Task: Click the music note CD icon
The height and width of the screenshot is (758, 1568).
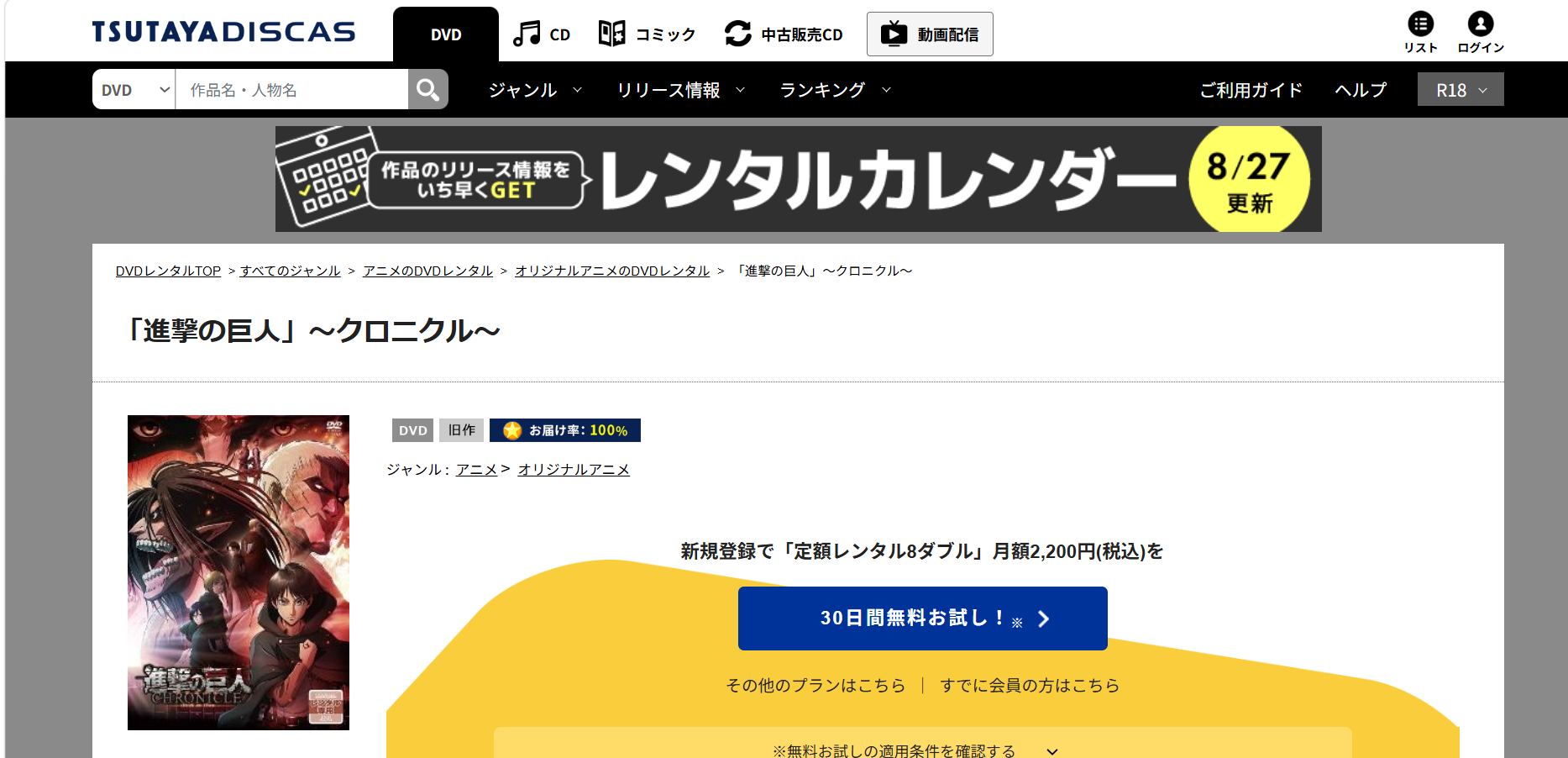Action: pyautogui.click(x=527, y=34)
